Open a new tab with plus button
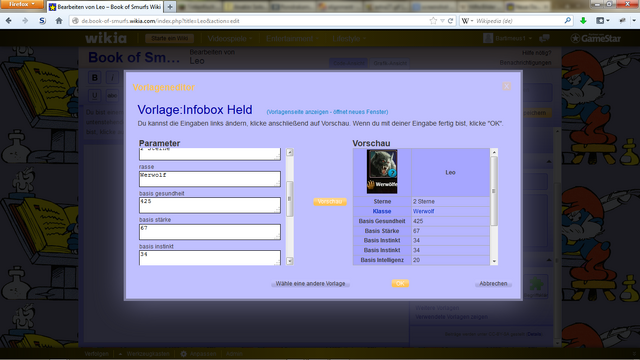The width and height of the screenshot is (640, 360). point(170,7)
